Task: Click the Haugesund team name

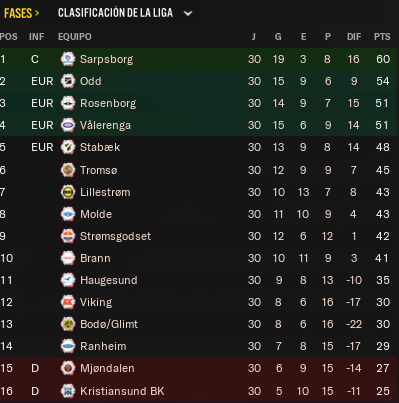Action: 109,280
